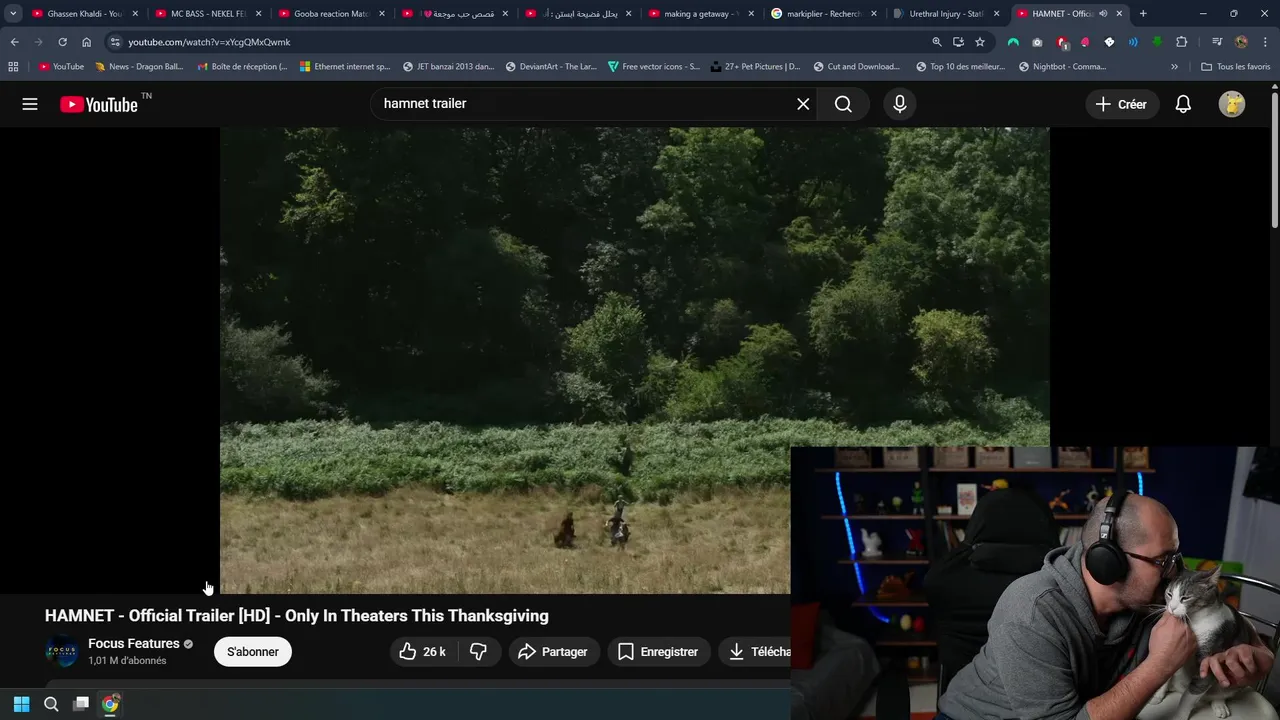Open the Boîte de réception bookmark
Screen dimensions: 1280x720
242,67
